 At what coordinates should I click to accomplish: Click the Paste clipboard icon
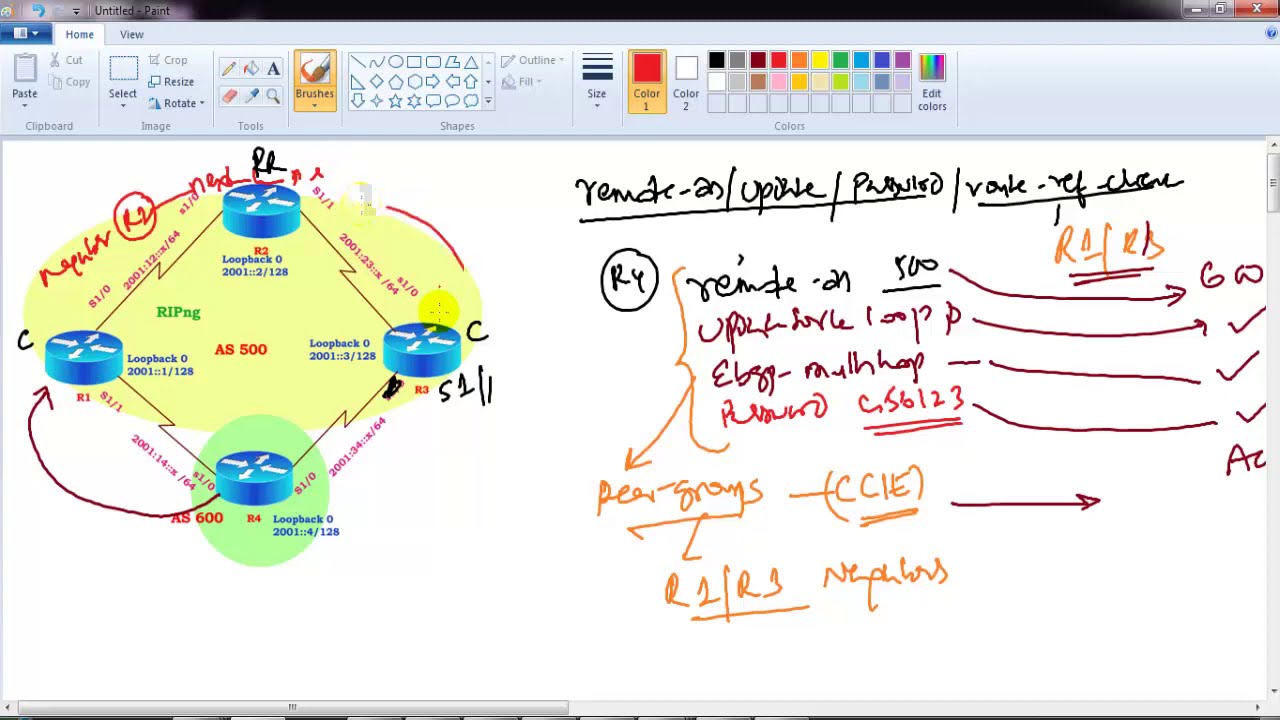(25, 68)
